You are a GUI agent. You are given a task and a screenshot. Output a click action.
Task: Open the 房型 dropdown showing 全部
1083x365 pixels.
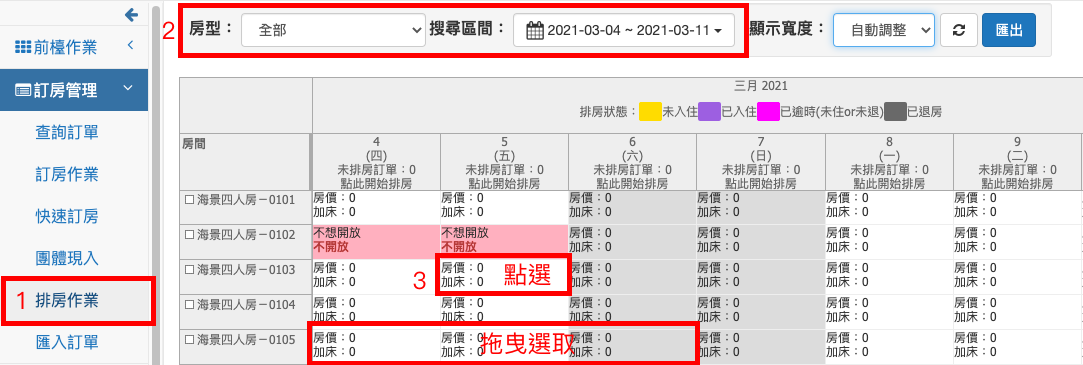pyautogui.click(x=333, y=30)
